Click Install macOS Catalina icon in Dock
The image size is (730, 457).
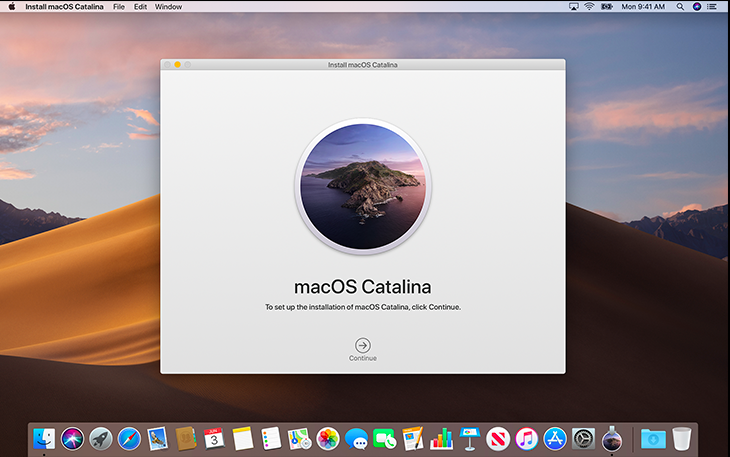tap(612, 438)
